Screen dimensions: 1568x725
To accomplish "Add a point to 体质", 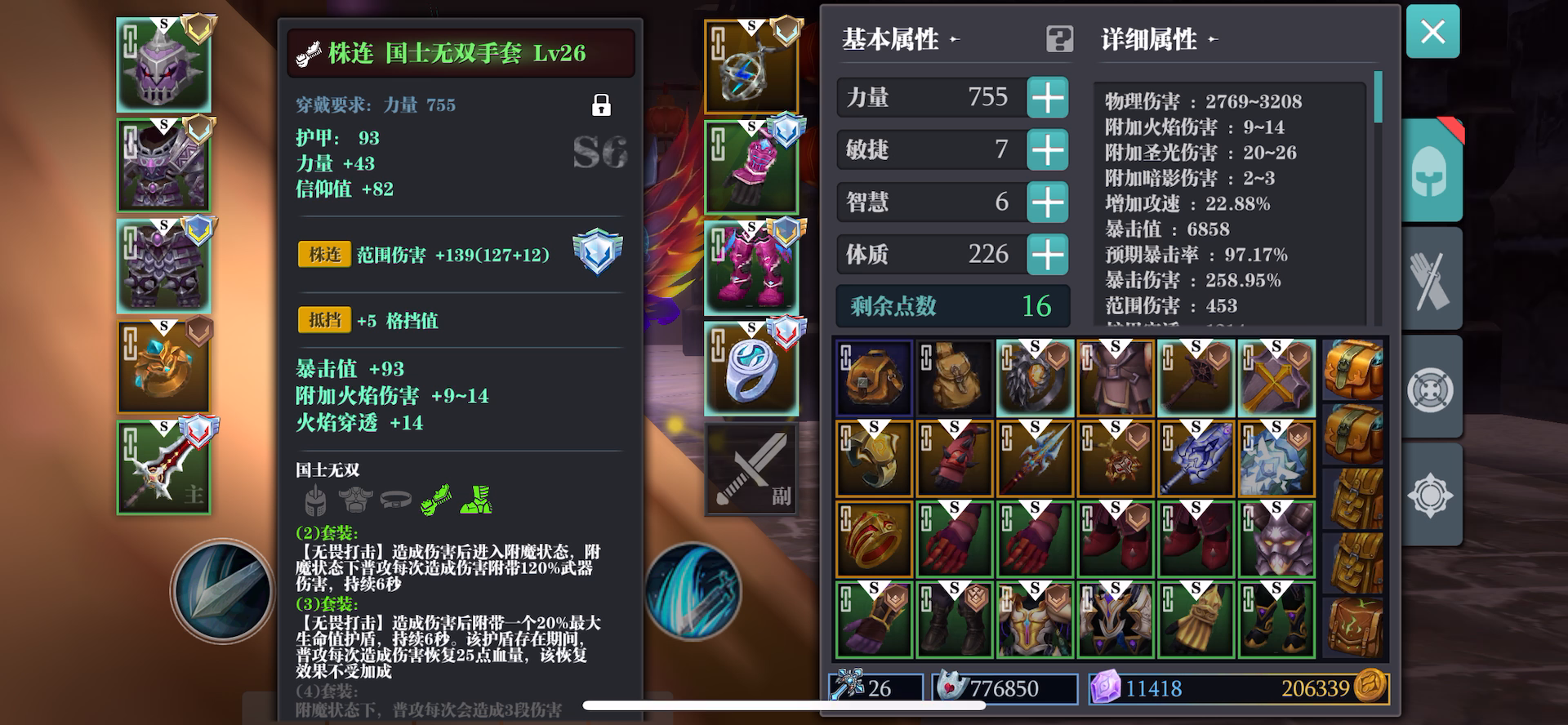I will point(1048,255).
